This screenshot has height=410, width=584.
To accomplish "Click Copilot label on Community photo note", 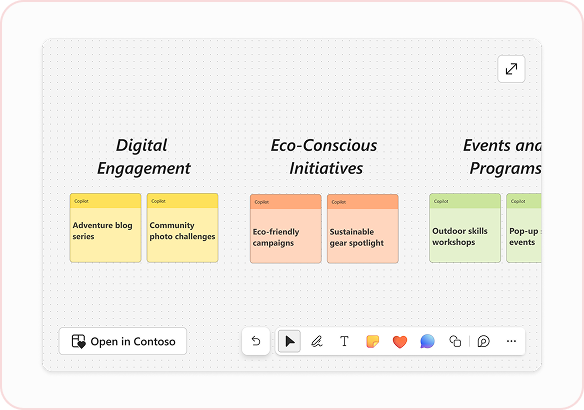I will [x=158, y=201].
